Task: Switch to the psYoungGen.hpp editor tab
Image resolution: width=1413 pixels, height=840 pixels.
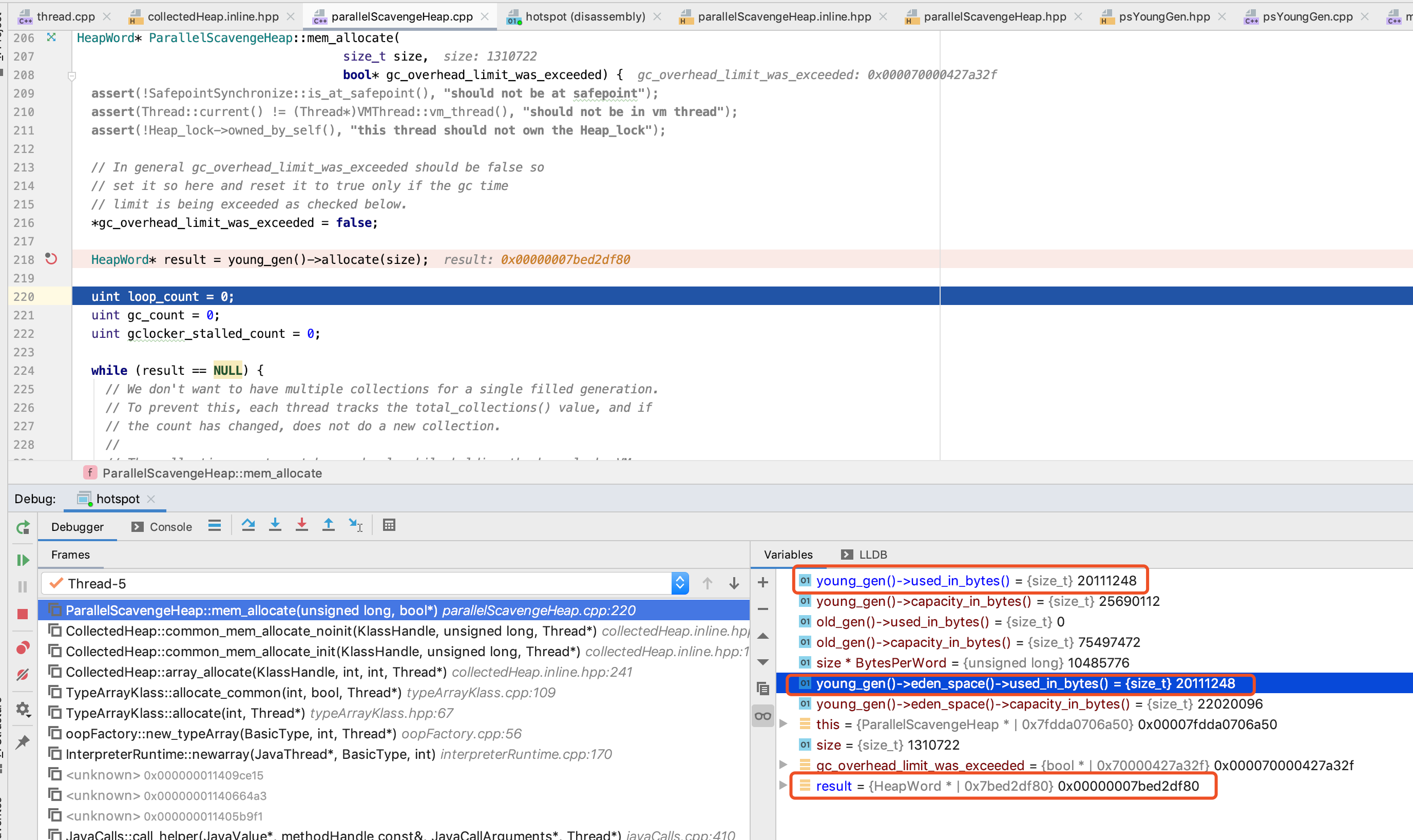Action: pos(1163,16)
